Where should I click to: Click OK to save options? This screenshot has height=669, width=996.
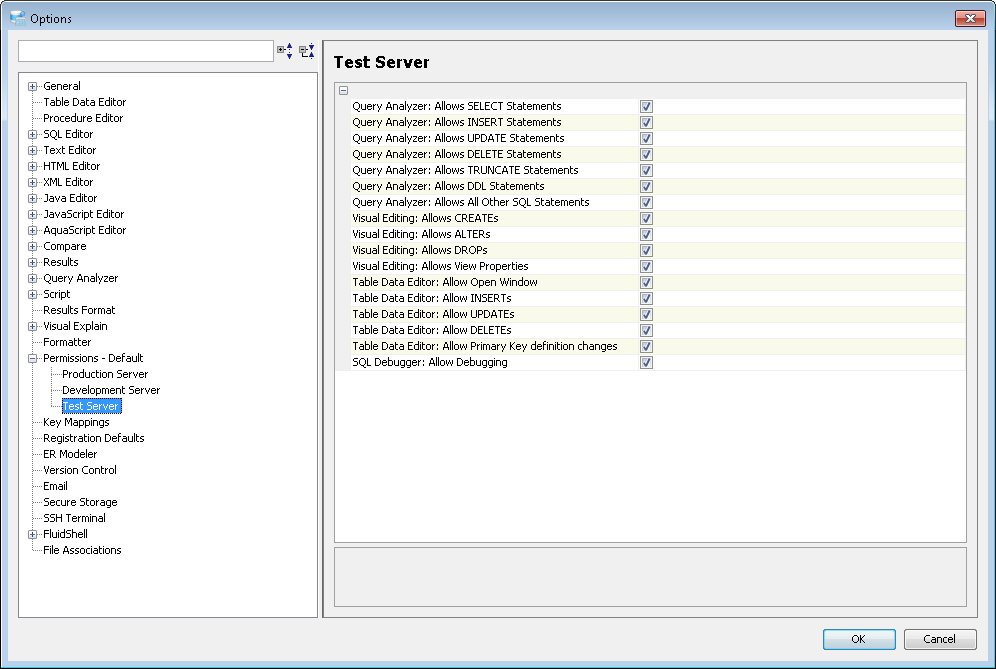coord(859,639)
